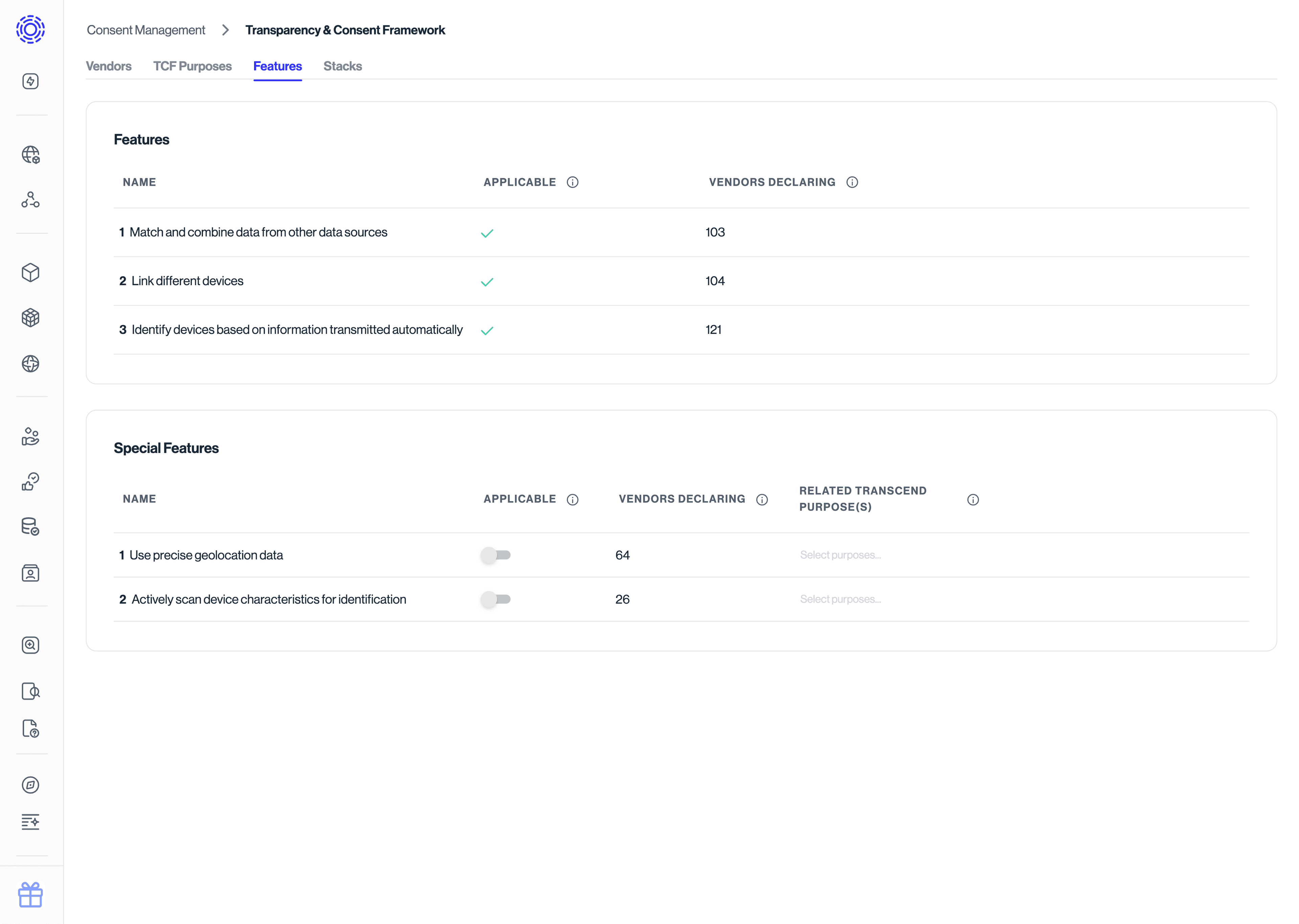Click the info icon beside Vendors Declaring header
Image resolution: width=1299 pixels, height=924 pixels.
coord(852,182)
